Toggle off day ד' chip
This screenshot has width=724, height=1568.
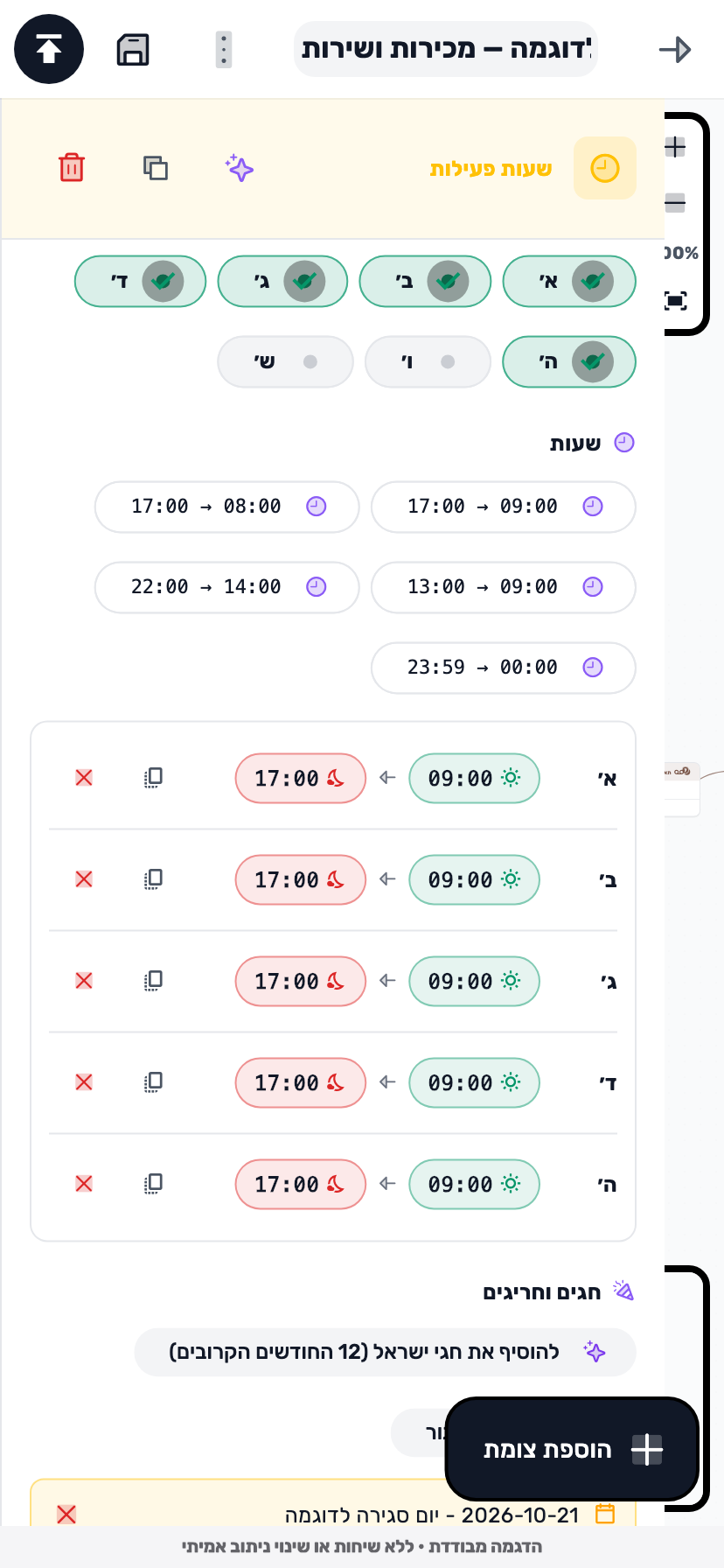click(140, 281)
